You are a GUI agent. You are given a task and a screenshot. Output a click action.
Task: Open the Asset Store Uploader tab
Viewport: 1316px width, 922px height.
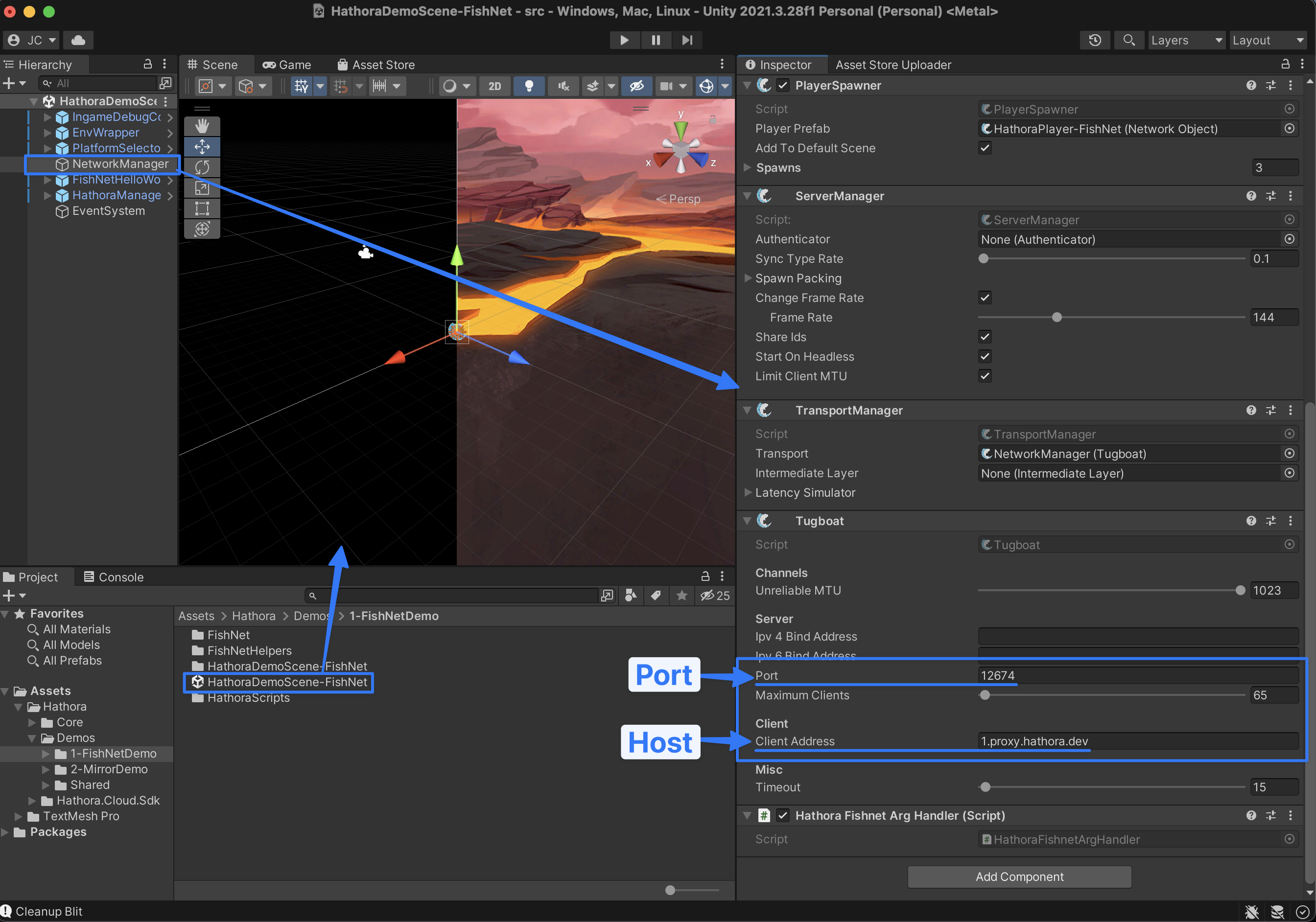[x=893, y=65]
